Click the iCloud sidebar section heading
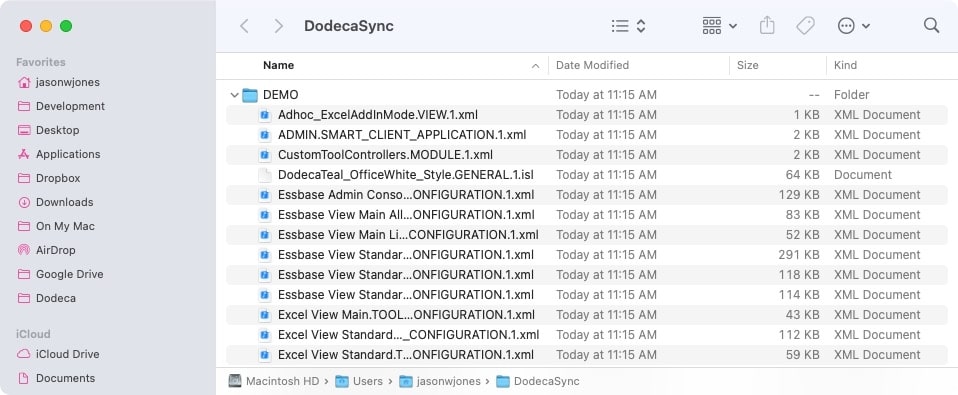Image resolution: width=958 pixels, height=395 pixels. pos(33,335)
